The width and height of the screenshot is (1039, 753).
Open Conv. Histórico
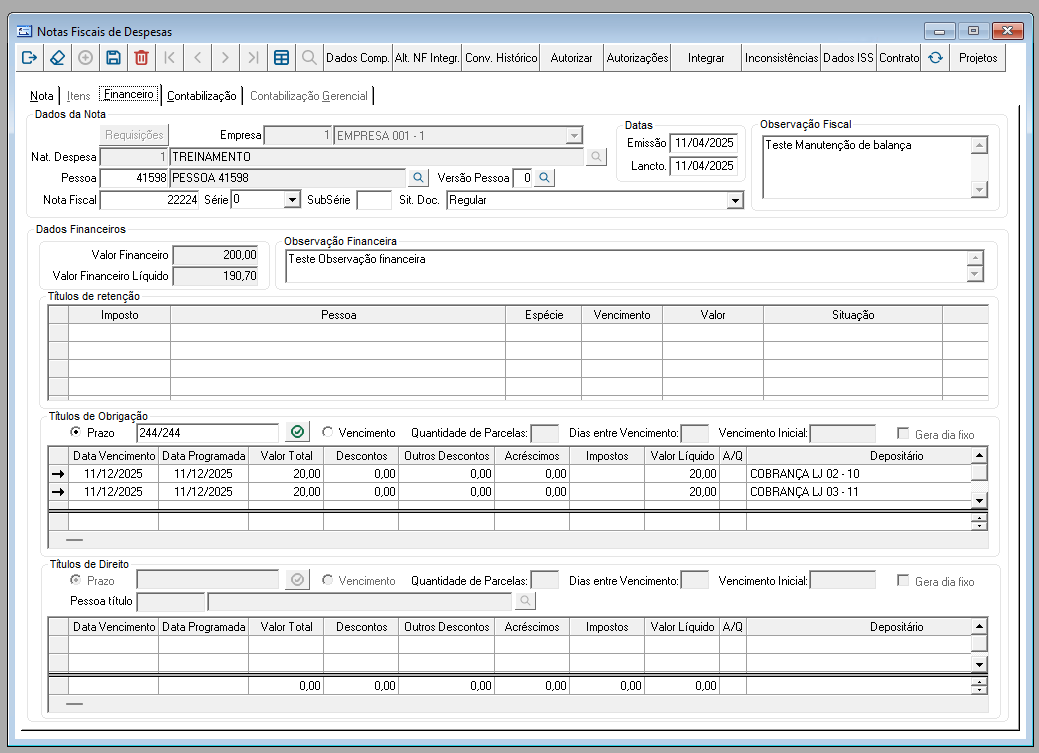click(501, 58)
